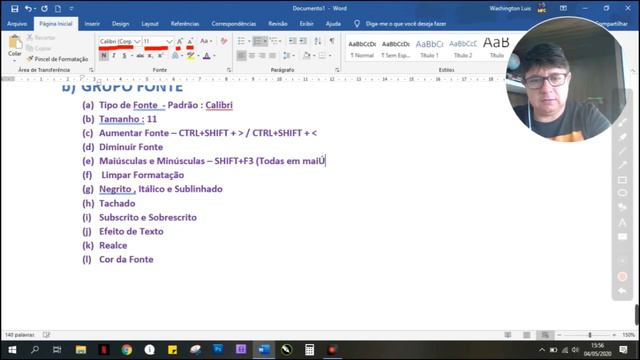The width and height of the screenshot is (640, 360).
Task: Open Google Chrome from the taskbar
Action: tap(127, 350)
